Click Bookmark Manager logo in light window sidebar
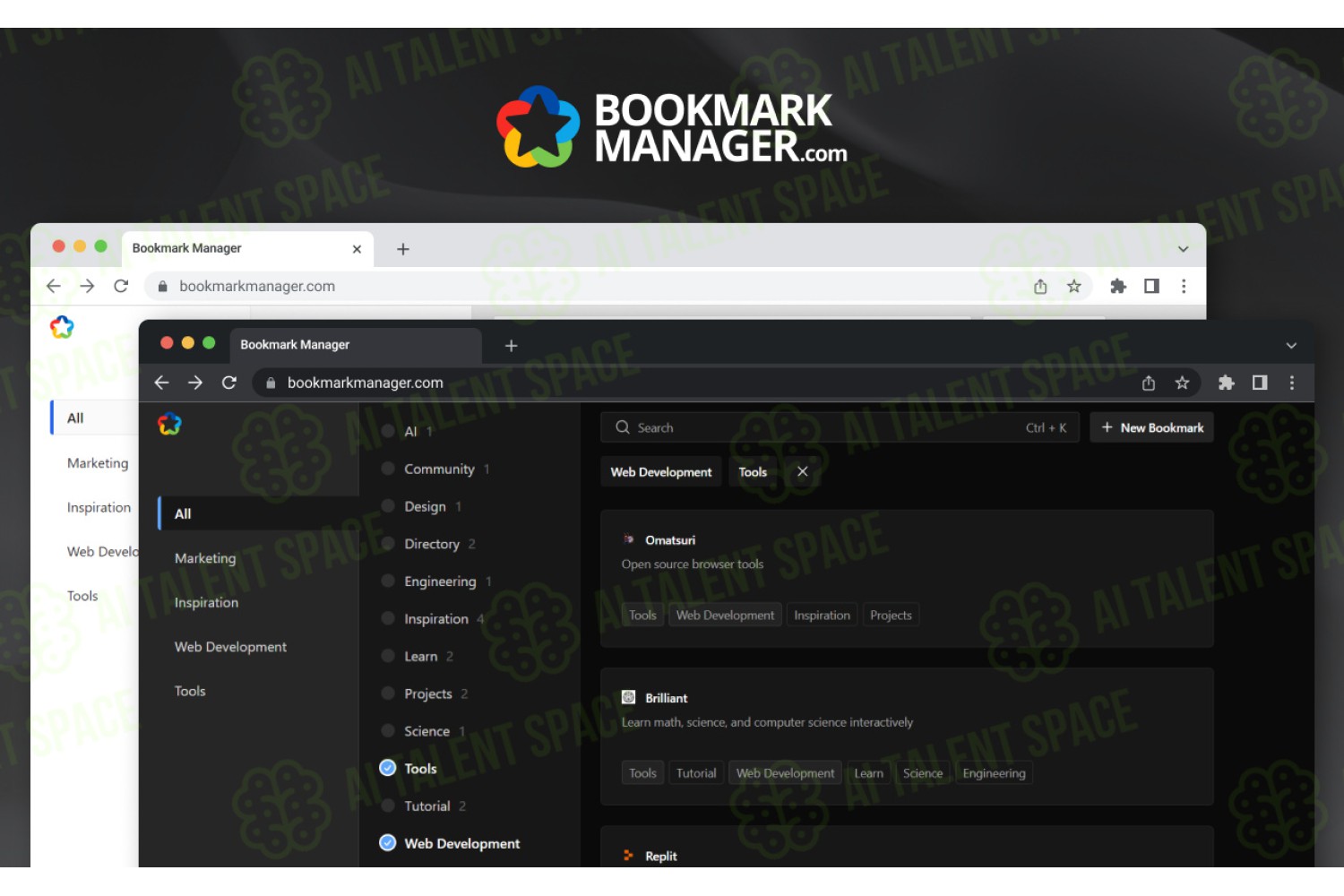 62,327
